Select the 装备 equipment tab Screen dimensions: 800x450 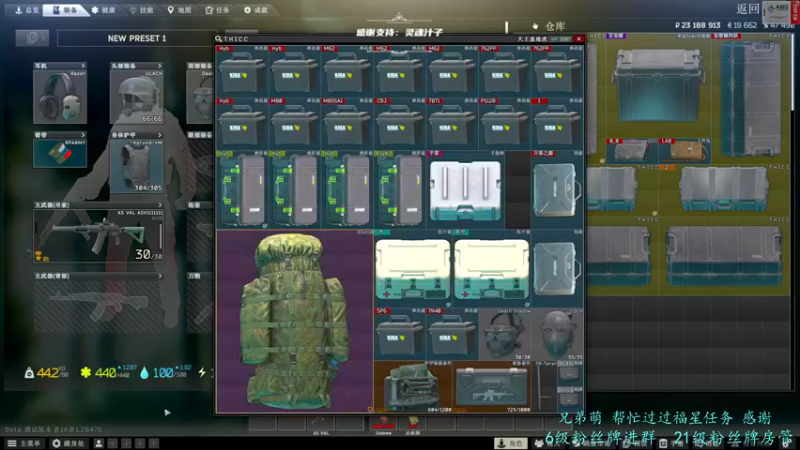65,10
